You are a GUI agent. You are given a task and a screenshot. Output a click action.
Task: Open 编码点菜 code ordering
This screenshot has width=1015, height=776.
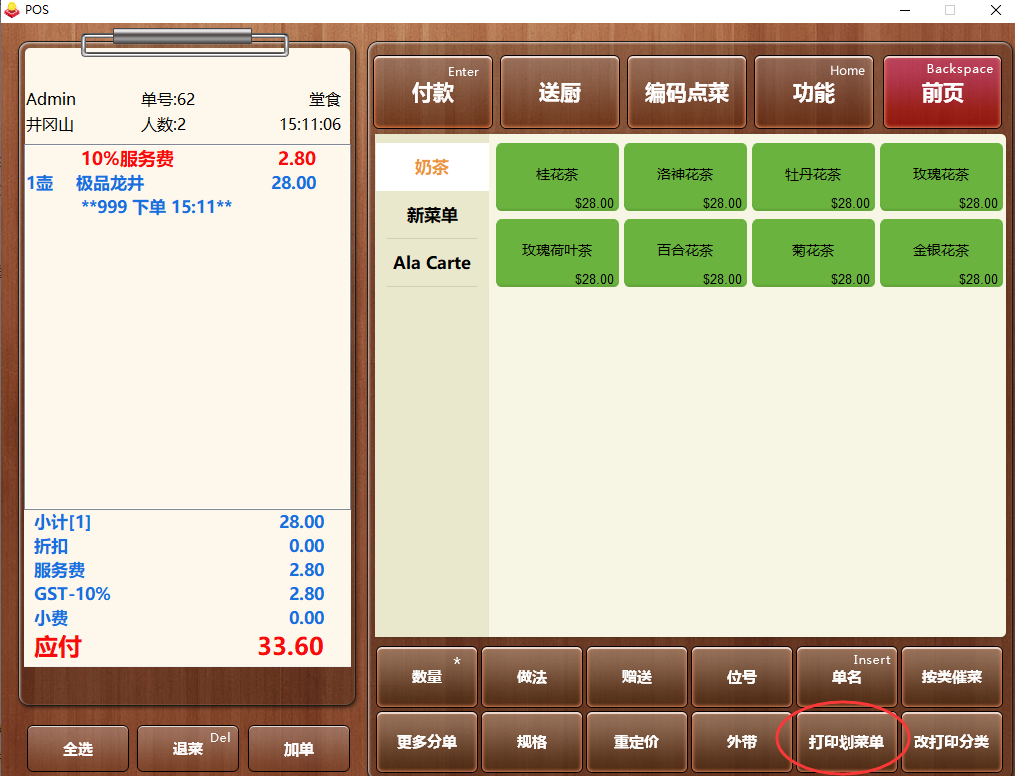[x=686, y=93]
